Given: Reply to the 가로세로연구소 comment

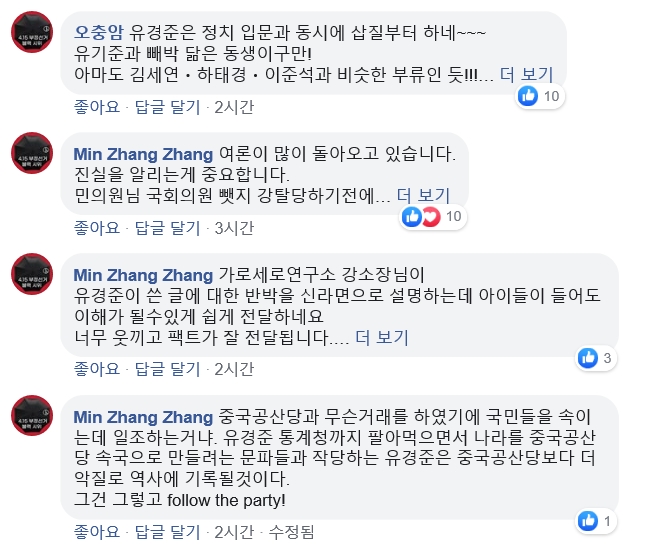Looking at the screenshot, I should tap(168, 369).
